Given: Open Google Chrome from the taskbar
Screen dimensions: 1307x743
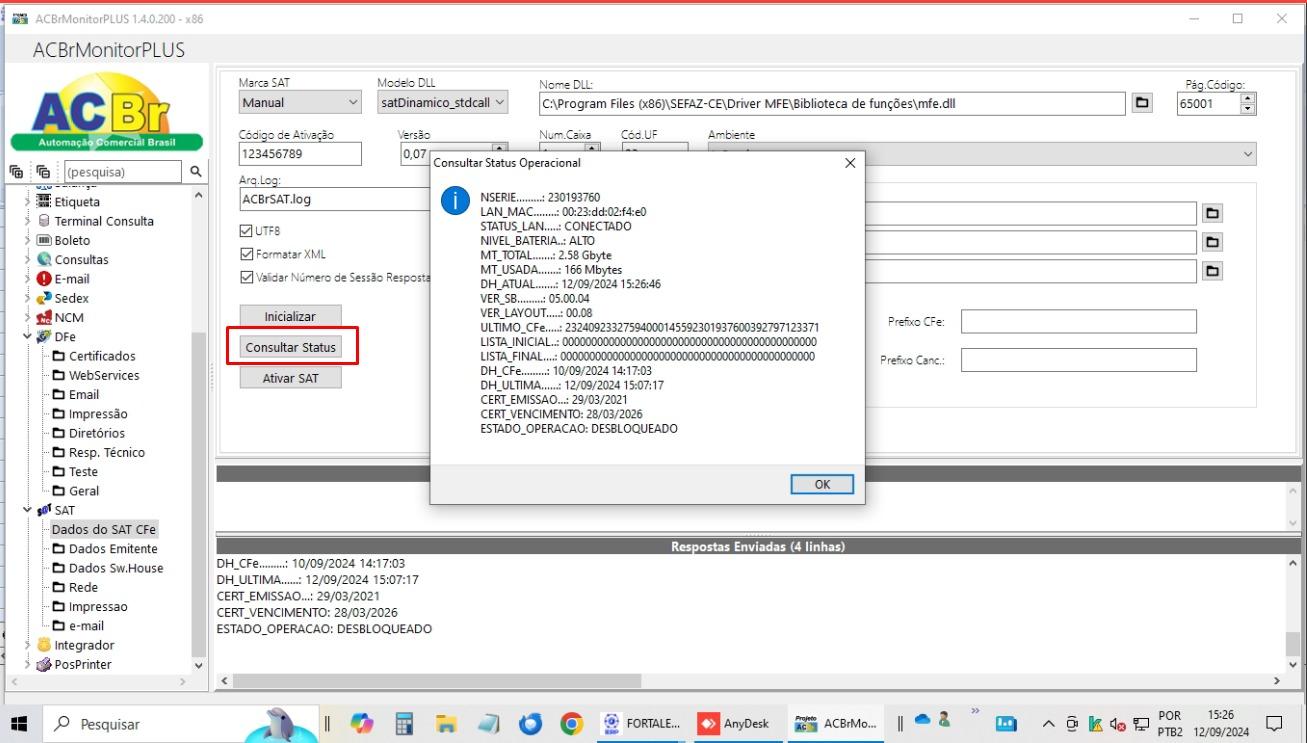Looking at the screenshot, I should point(572,723).
